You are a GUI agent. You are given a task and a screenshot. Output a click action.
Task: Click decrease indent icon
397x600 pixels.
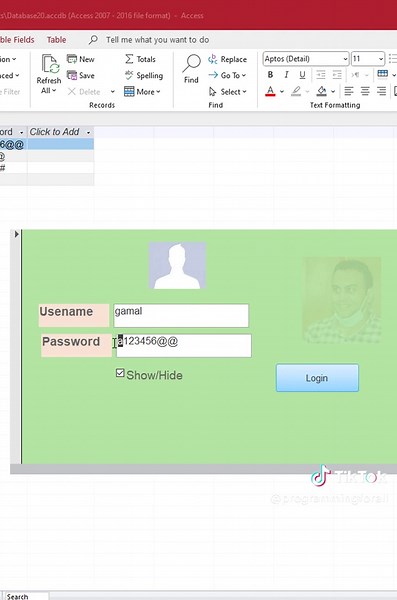pos(321,75)
